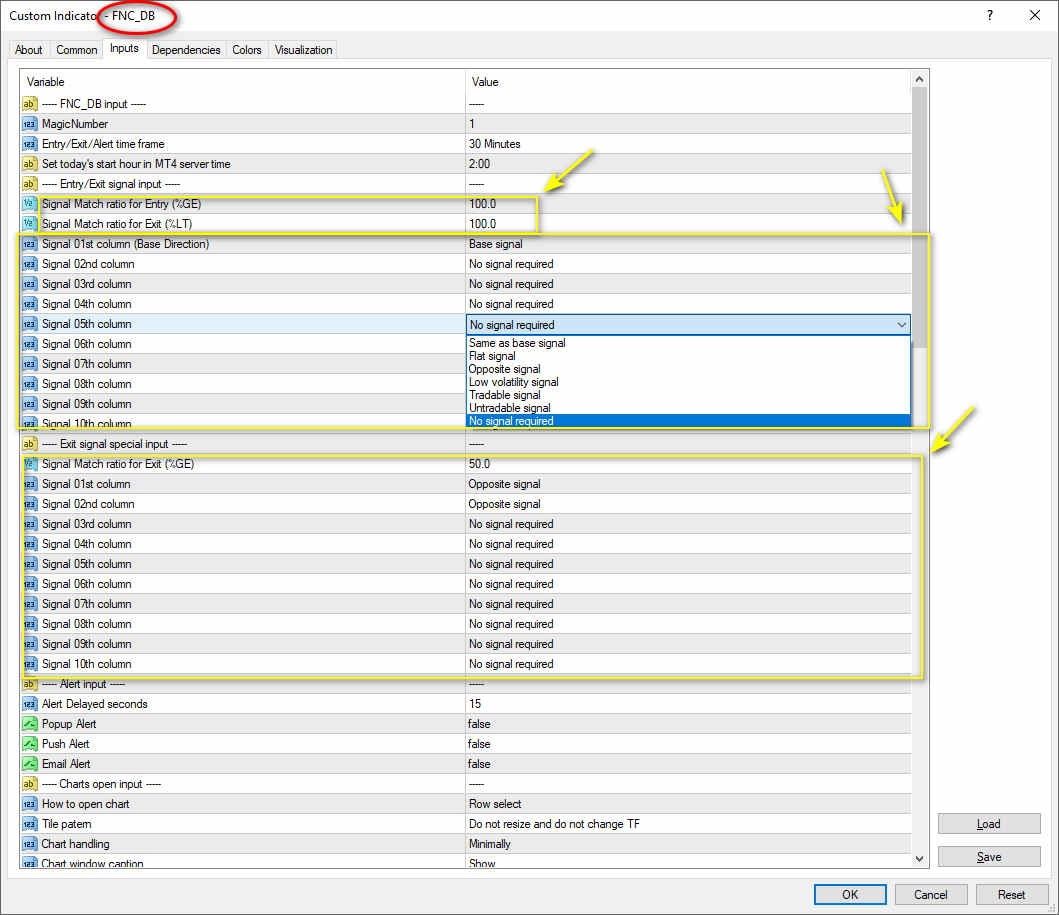This screenshot has height=915, width=1059.
Task: Click the help question mark in title bar
Action: 989,15
